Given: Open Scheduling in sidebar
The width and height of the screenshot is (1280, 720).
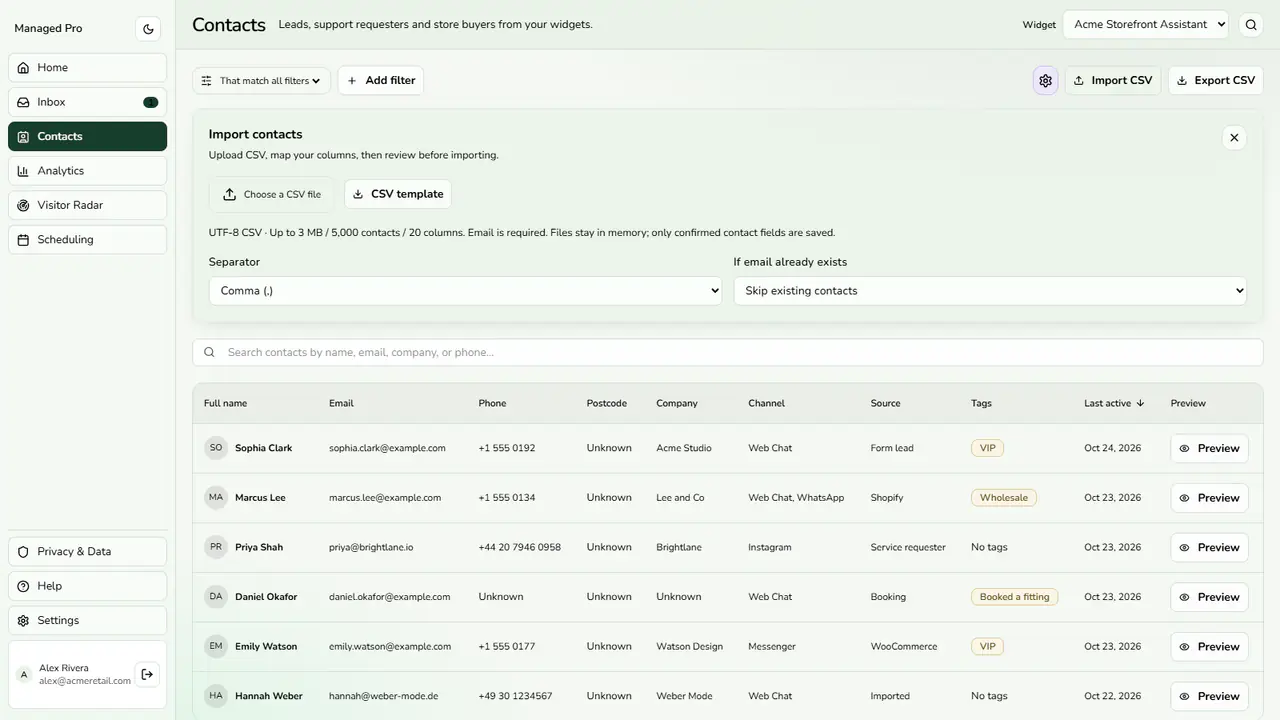Looking at the screenshot, I should (87, 240).
